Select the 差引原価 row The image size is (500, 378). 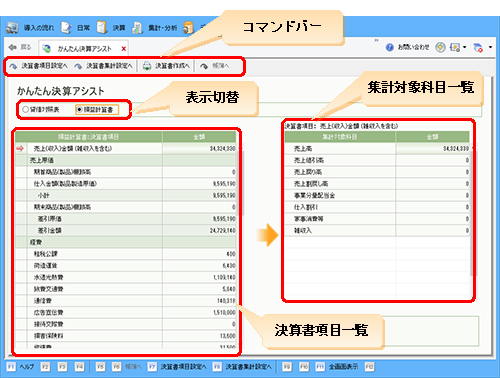pos(126,219)
